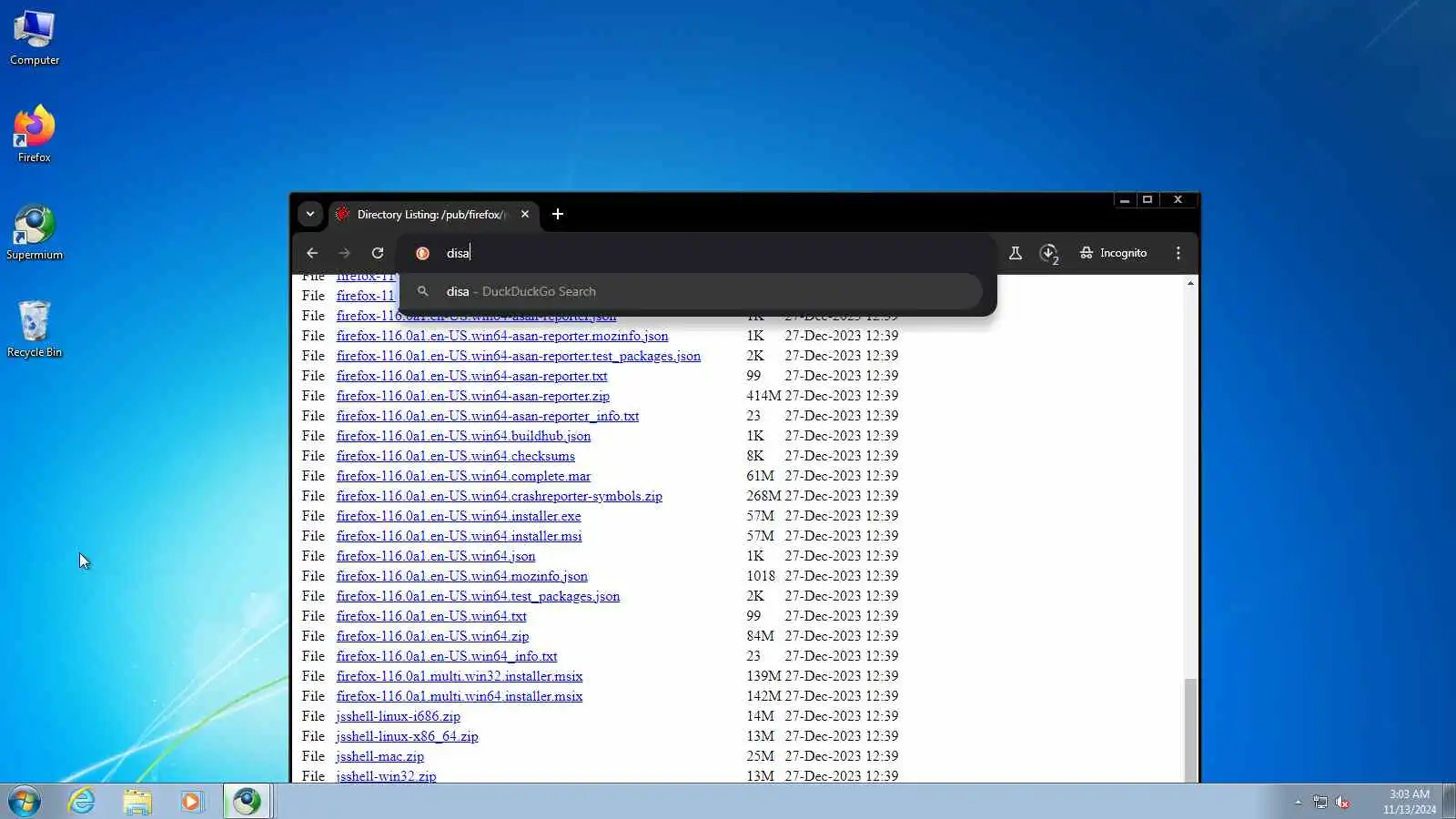Open the taskbar clock showing 3:03 AM
1456x819 pixels.
click(x=1410, y=802)
